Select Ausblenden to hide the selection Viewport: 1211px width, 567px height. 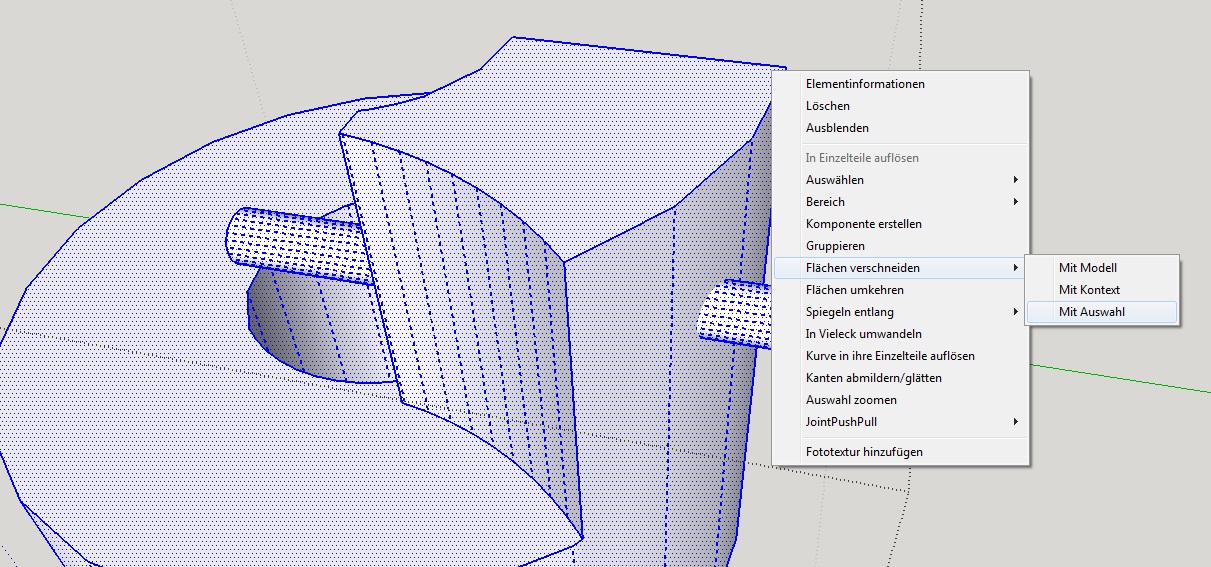837,128
